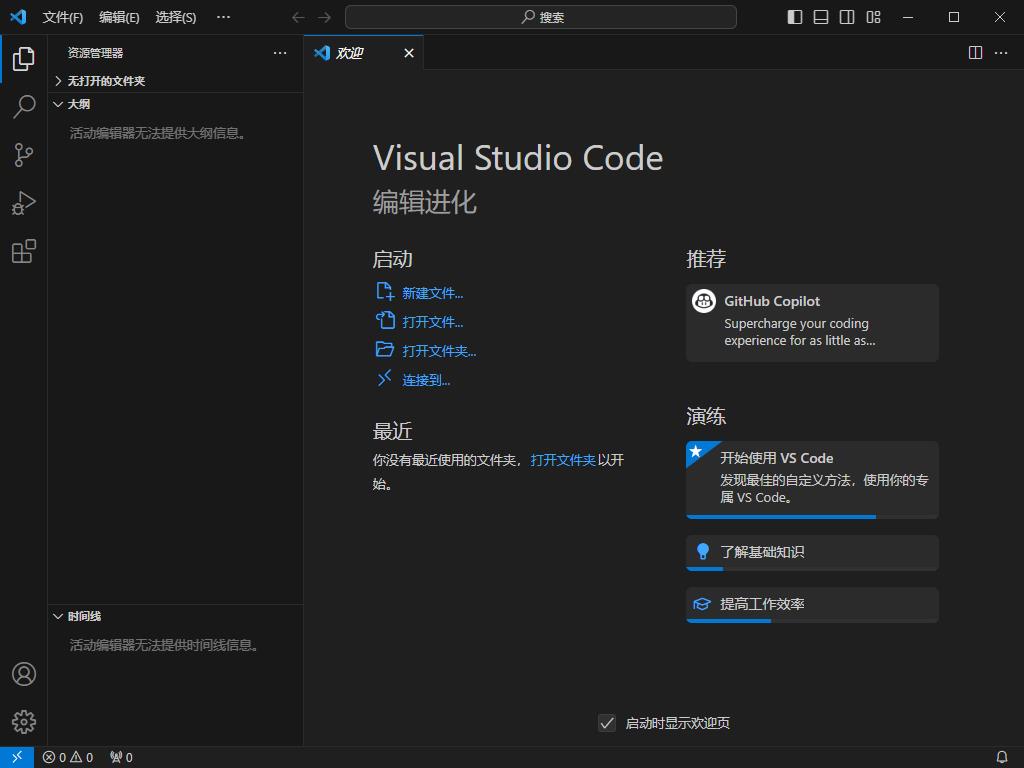Click the GitHub Copilot icon

pos(703,301)
